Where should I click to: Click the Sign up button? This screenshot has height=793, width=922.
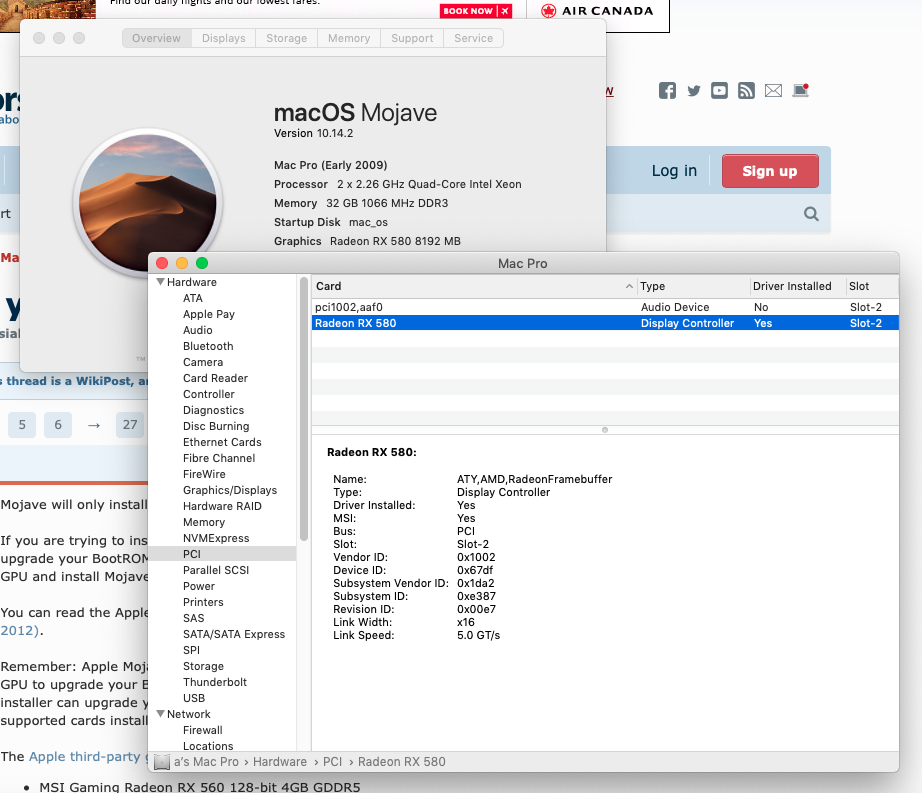click(770, 171)
